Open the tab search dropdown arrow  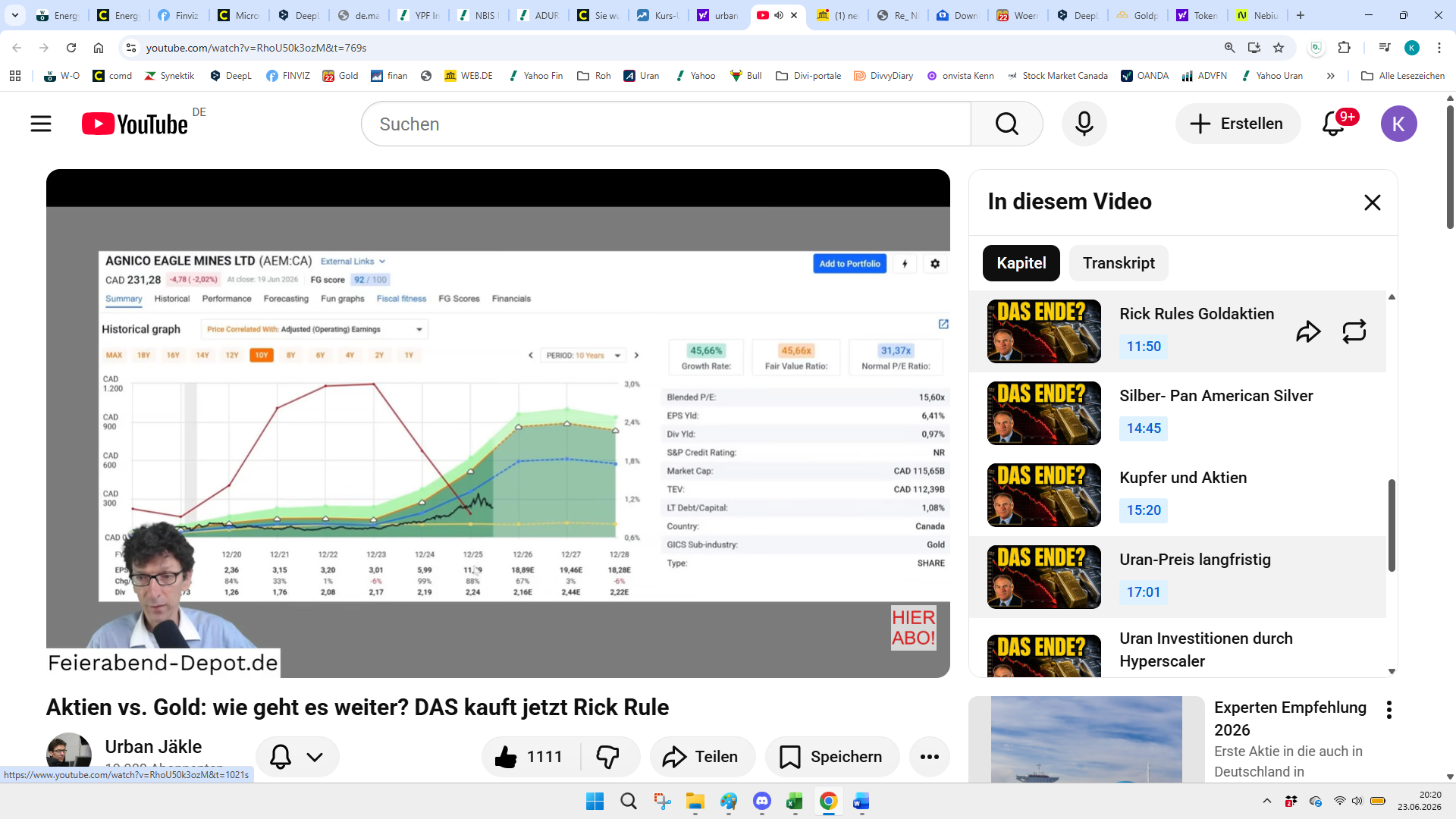pos(15,15)
